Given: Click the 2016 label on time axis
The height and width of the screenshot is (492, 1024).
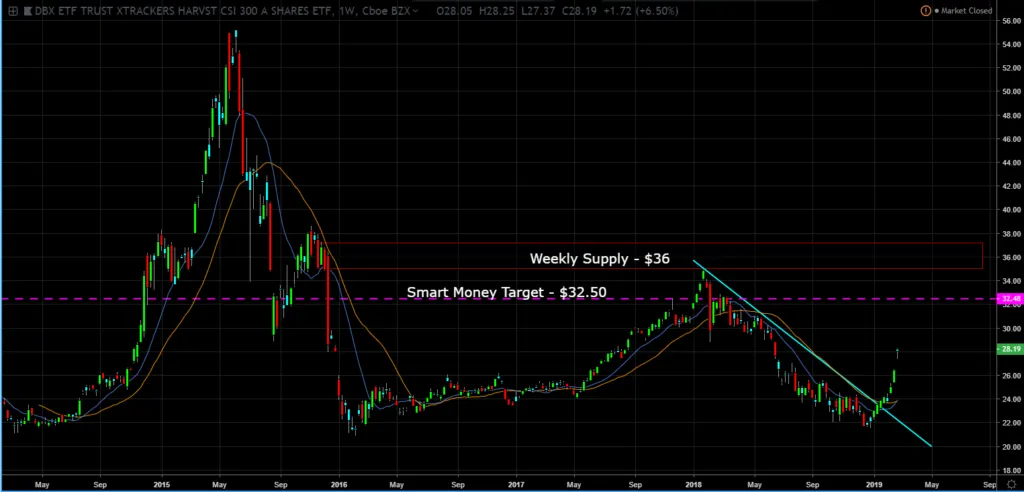Looking at the screenshot, I should pyautogui.click(x=338, y=485).
